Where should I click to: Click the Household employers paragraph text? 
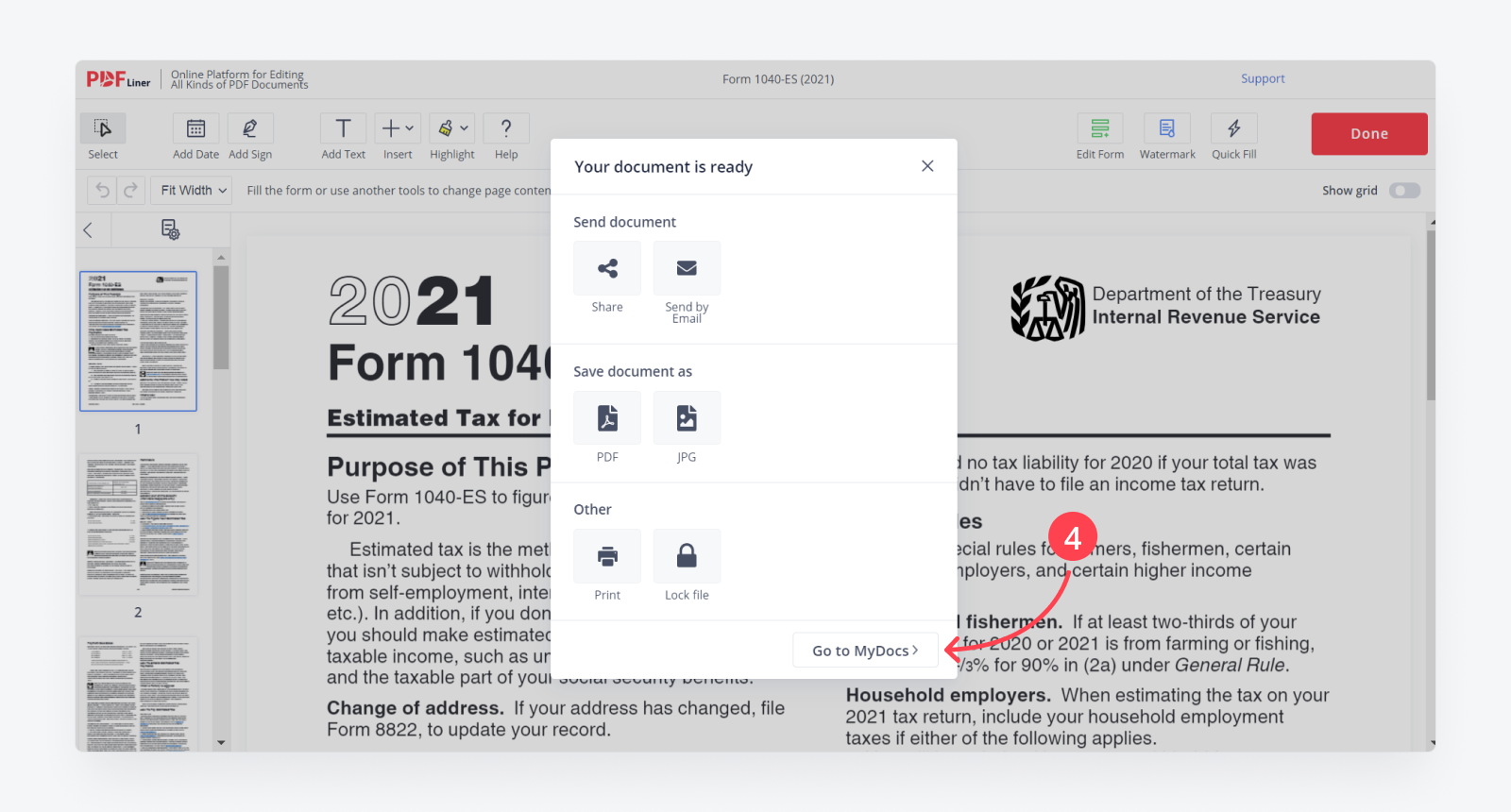point(1087,717)
